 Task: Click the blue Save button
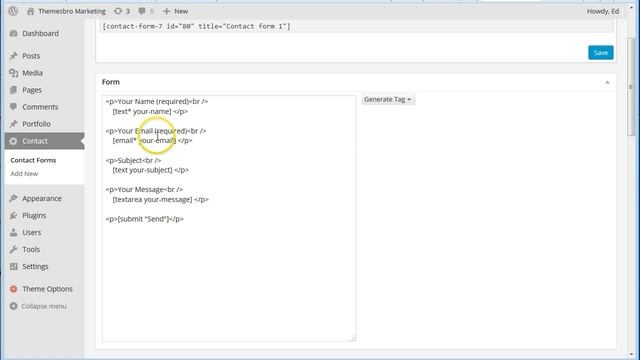[600, 53]
